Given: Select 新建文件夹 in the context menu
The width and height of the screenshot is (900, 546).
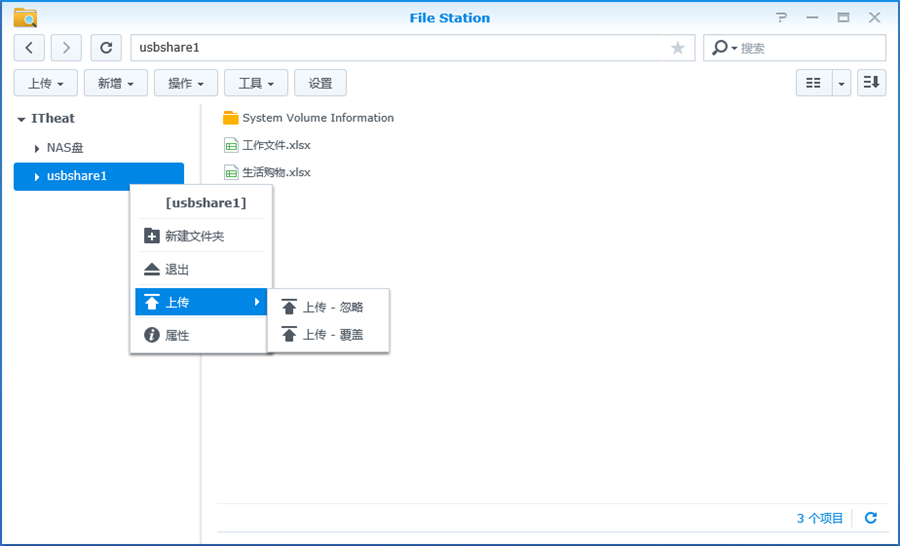Looking at the screenshot, I should click(194, 236).
